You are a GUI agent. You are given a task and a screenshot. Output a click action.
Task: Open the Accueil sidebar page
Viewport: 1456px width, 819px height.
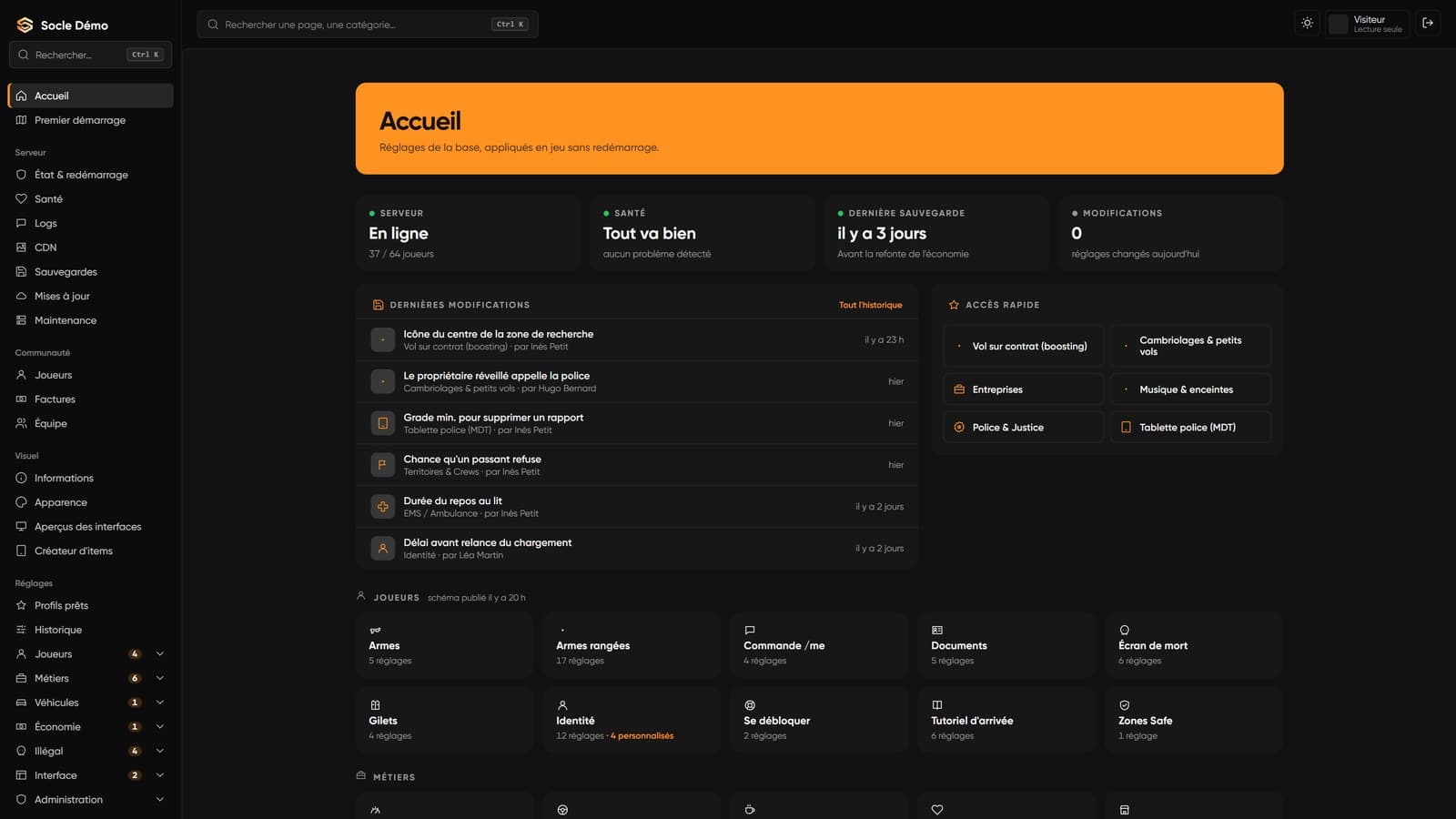click(x=90, y=96)
